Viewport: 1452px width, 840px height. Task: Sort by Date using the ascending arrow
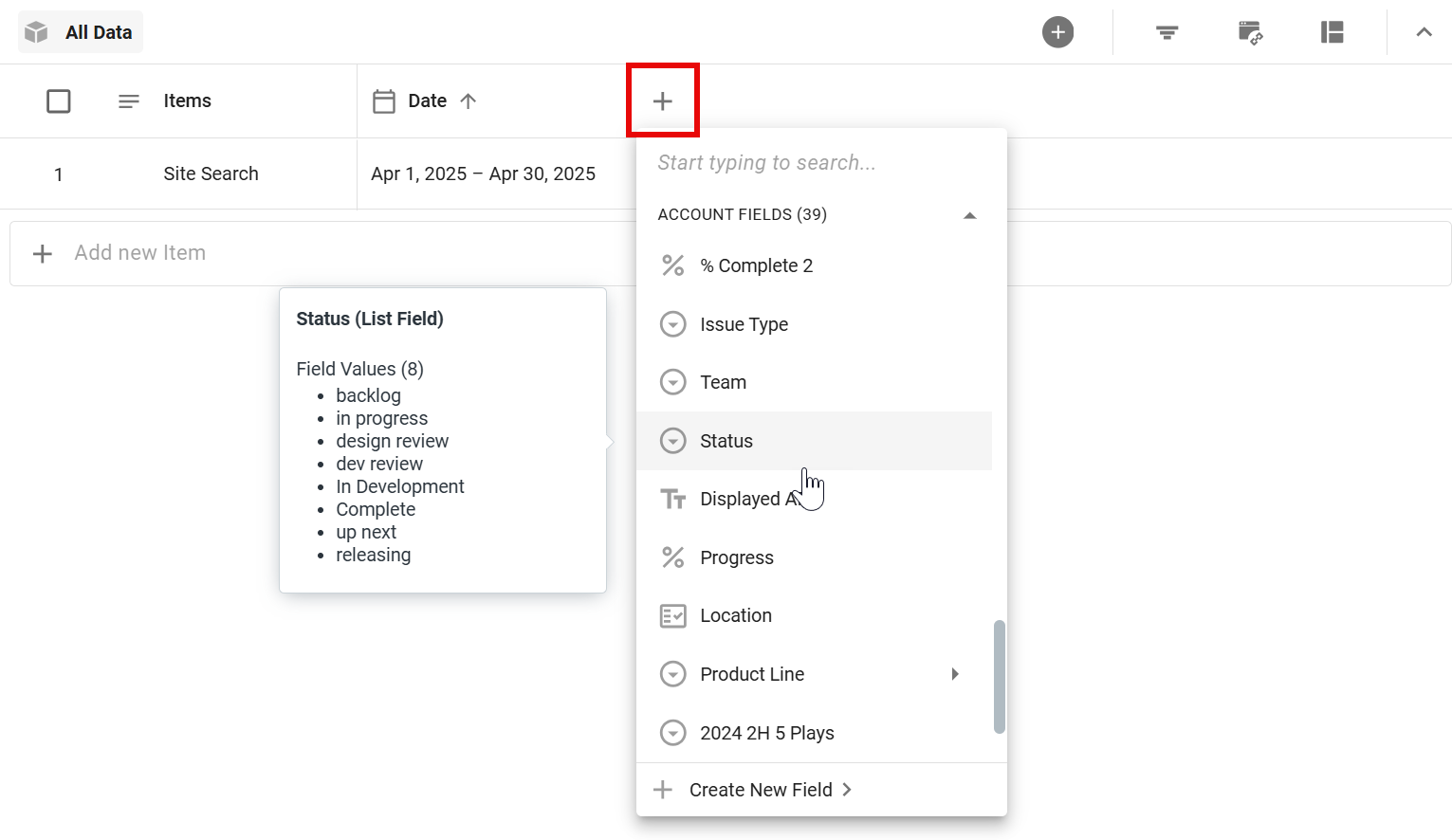pyautogui.click(x=468, y=100)
